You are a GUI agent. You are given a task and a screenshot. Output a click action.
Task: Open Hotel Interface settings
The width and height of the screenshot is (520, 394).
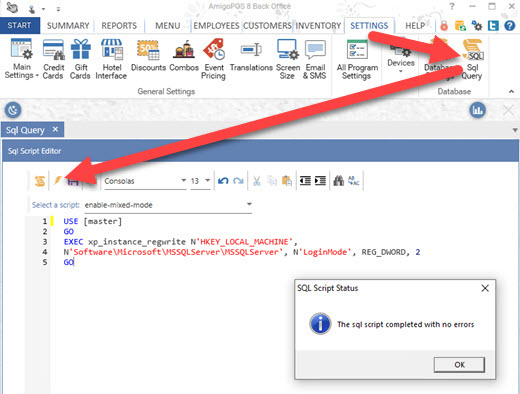pos(111,59)
